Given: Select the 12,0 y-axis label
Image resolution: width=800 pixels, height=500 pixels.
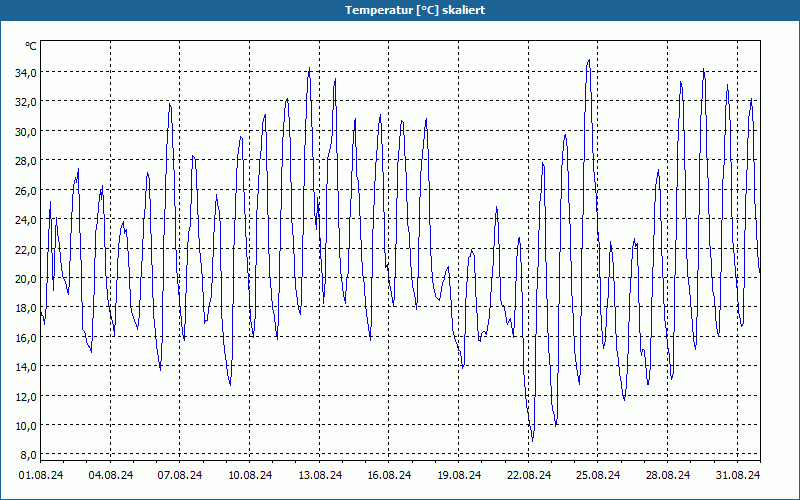Looking at the screenshot, I should [x=26, y=396].
